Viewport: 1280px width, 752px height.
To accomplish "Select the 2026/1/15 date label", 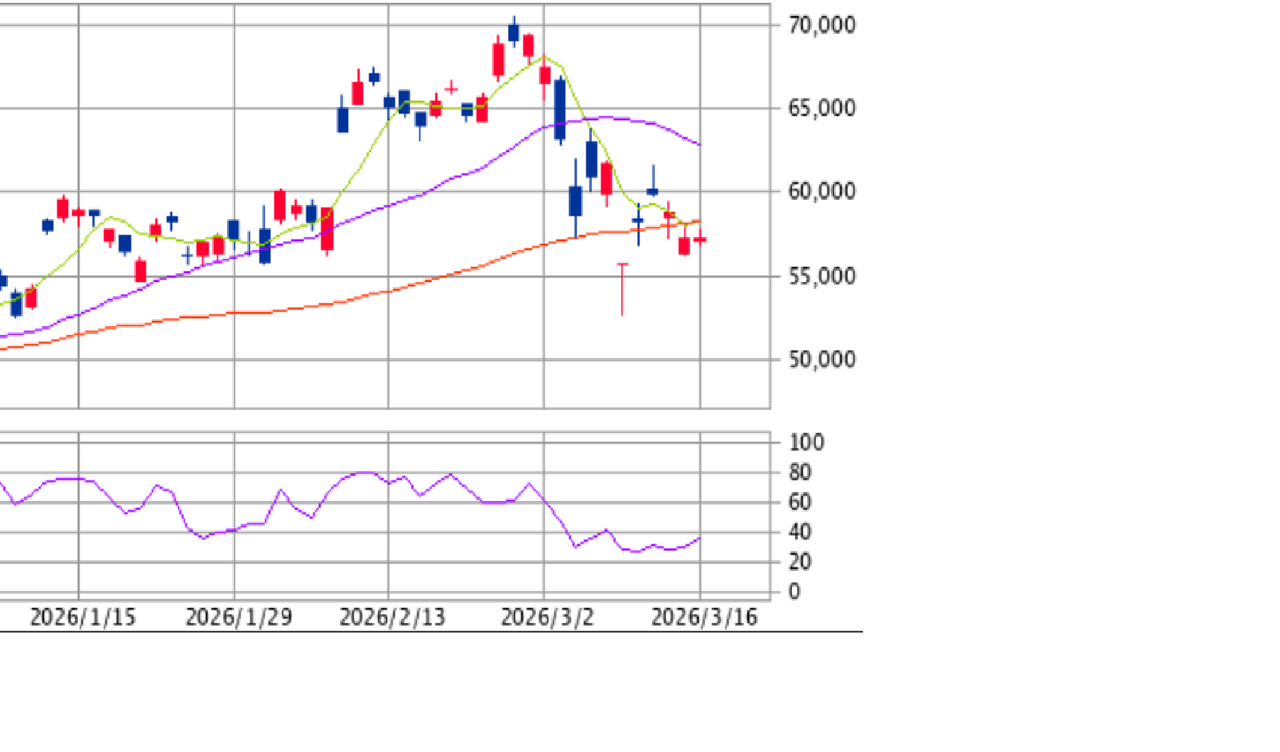I will [x=82, y=617].
